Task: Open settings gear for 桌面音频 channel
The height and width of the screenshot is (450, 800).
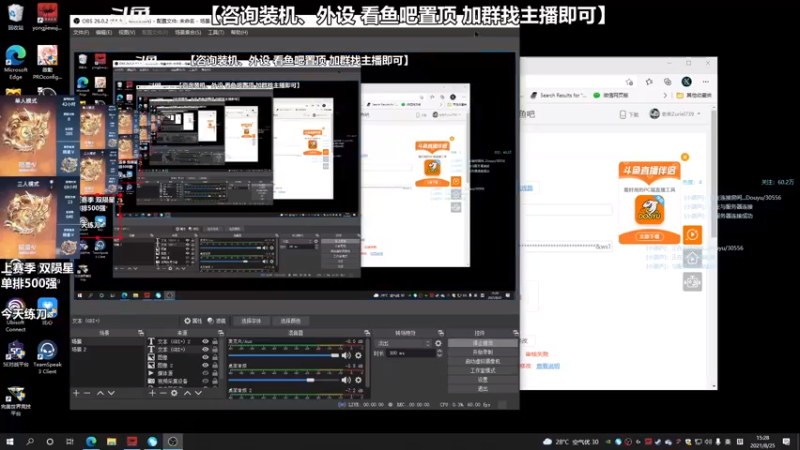Action: pos(358,380)
